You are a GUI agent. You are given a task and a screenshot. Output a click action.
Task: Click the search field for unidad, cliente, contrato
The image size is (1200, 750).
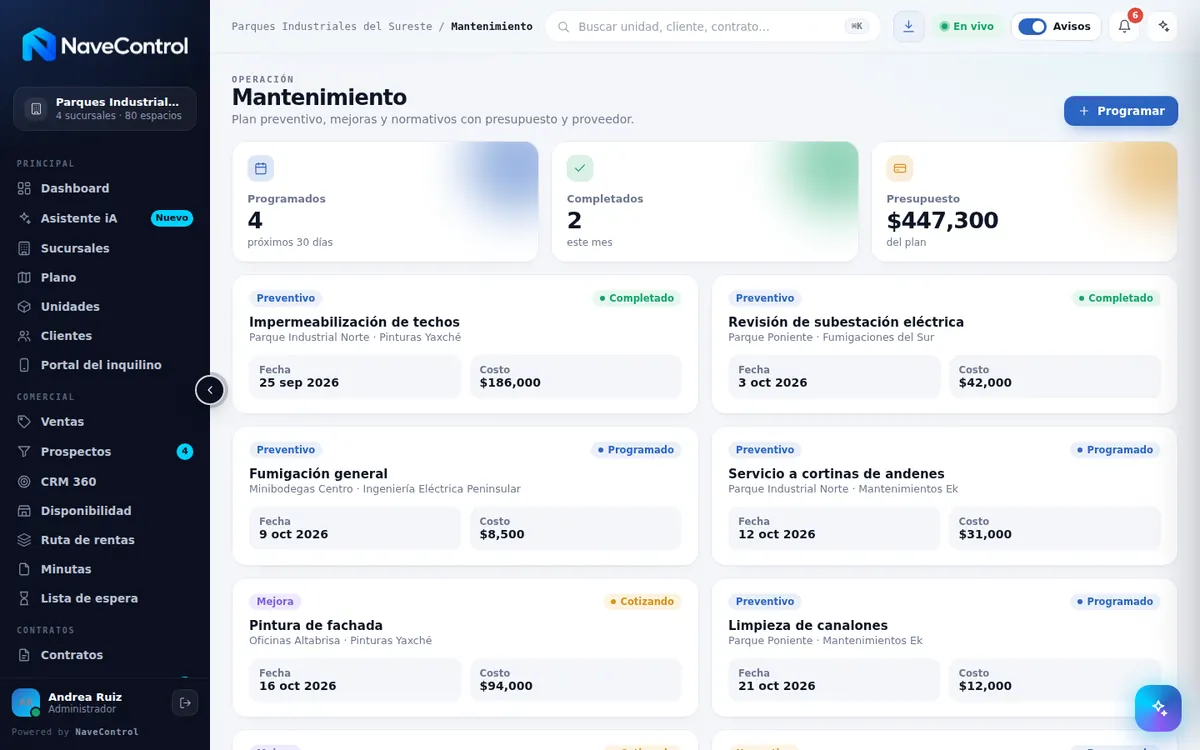[712, 26]
